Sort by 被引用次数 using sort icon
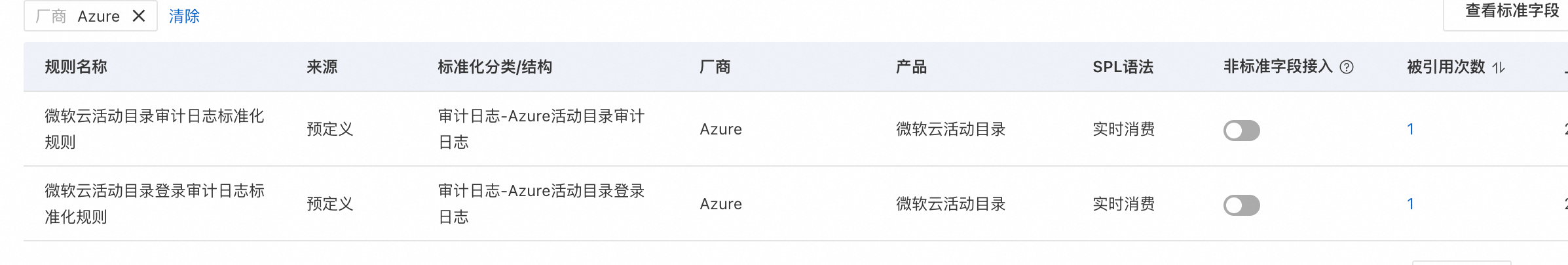 click(1499, 67)
